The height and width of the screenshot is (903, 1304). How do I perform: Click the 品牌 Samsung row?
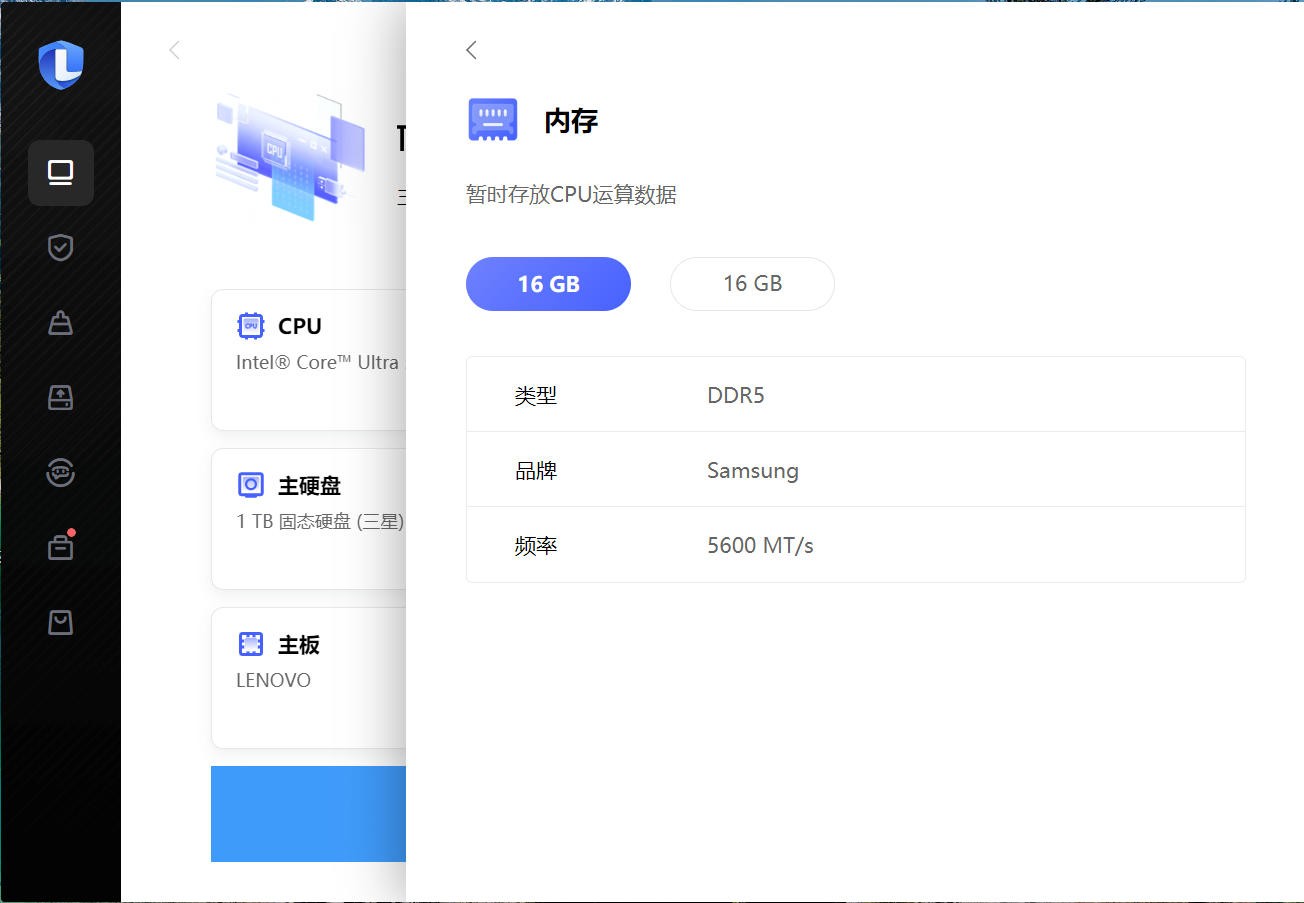tap(855, 470)
